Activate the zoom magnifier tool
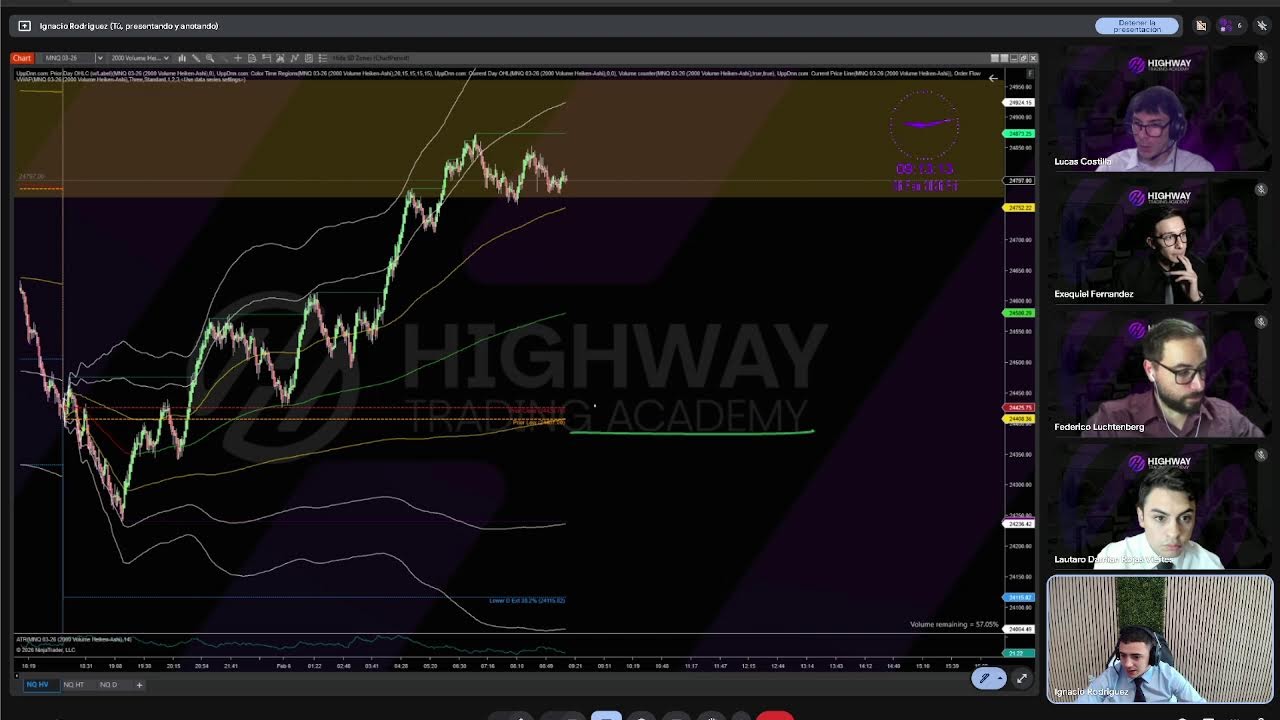This screenshot has width=1280, height=720. [x=210, y=58]
